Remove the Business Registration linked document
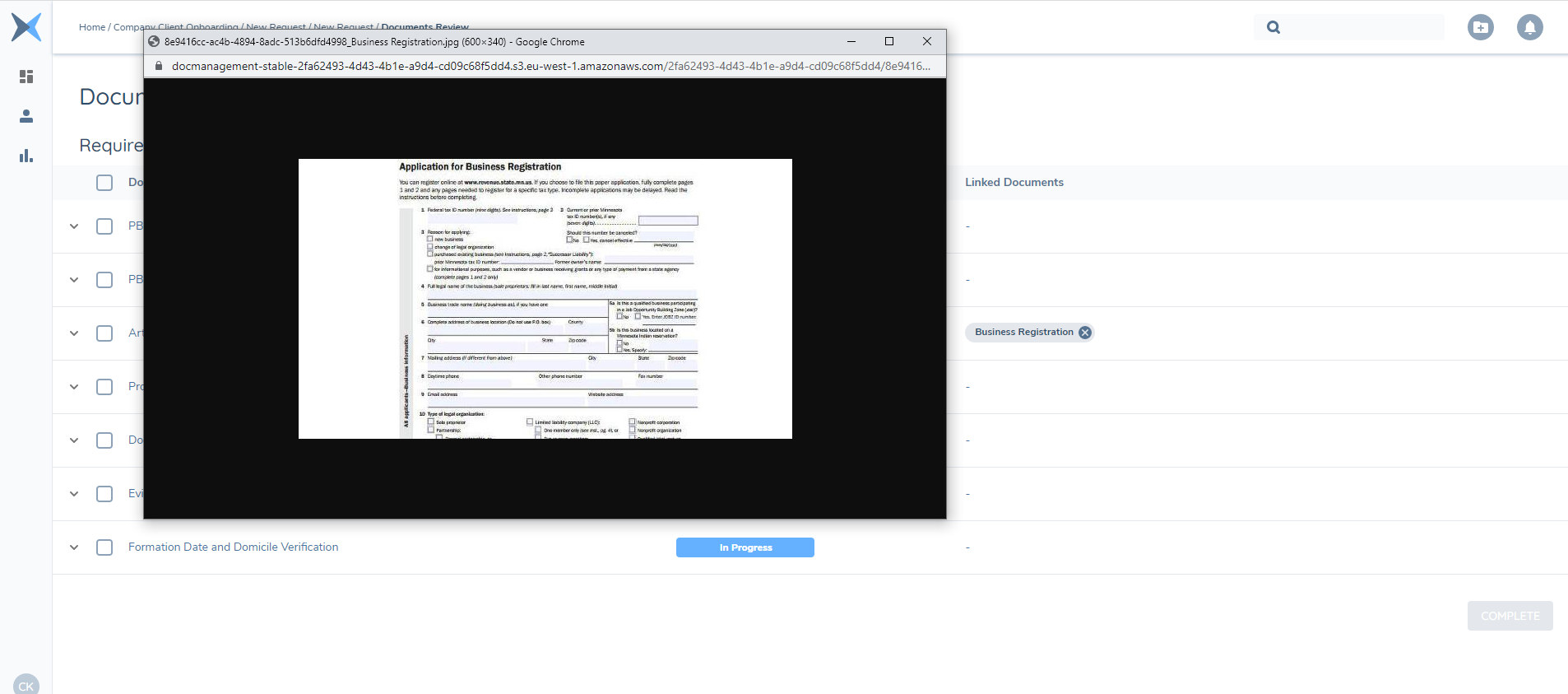This screenshot has height=694, width=1568. pos(1085,333)
